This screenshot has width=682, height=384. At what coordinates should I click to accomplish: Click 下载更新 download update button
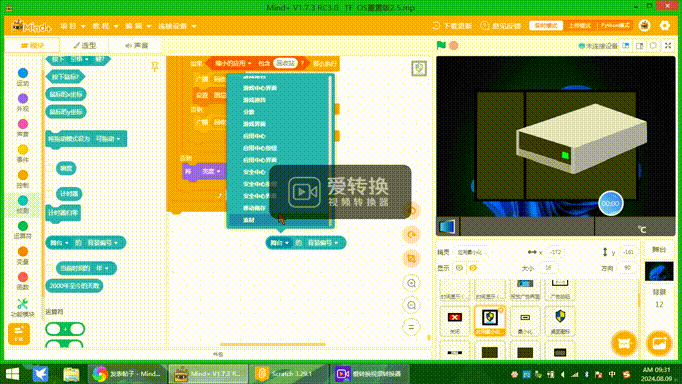[452, 26]
